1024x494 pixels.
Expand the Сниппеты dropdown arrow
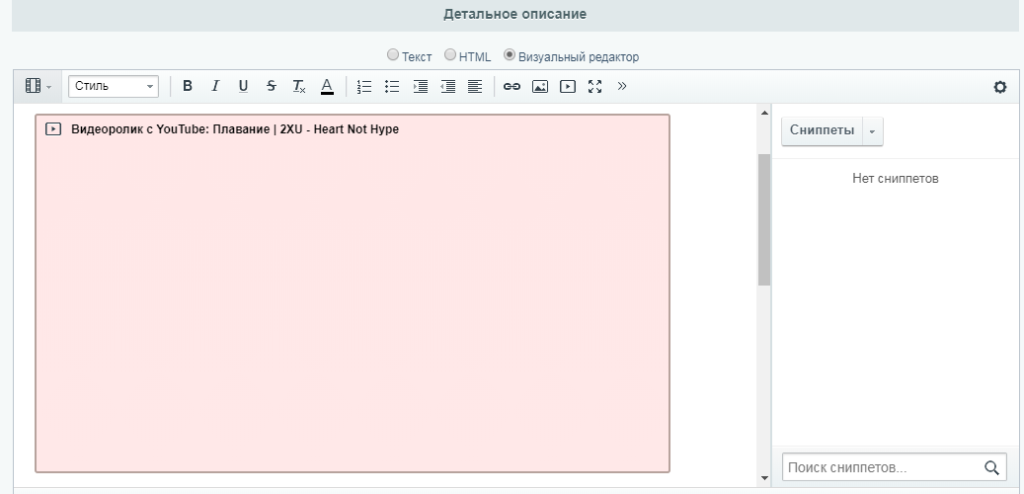pyautogui.click(x=870, y=132)
